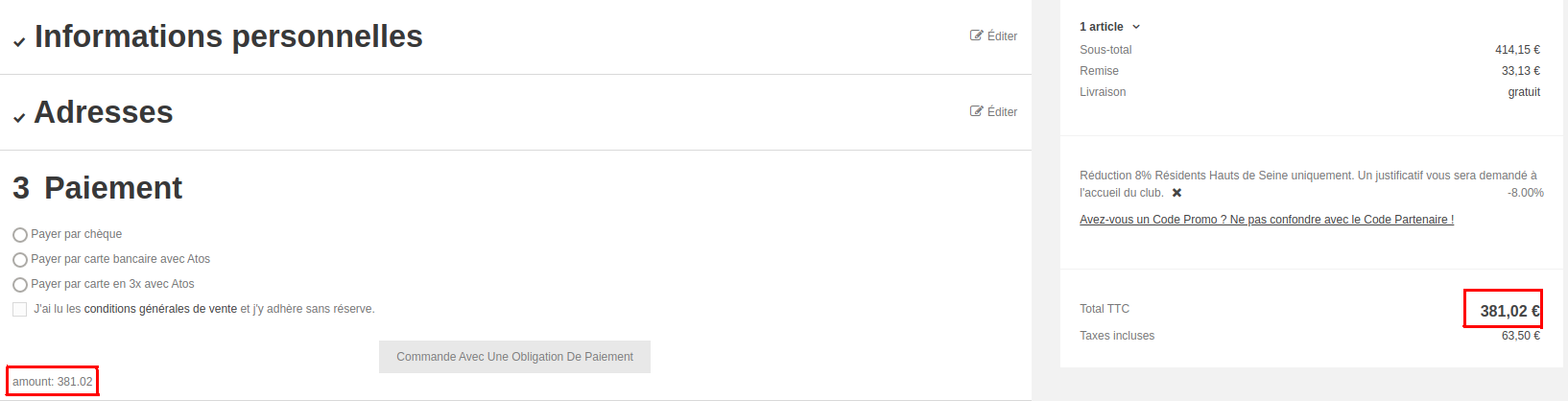Select Payer par chèque option
Image resolution: width=1568 pixels, height=401 pixels.
pos(20,235)
